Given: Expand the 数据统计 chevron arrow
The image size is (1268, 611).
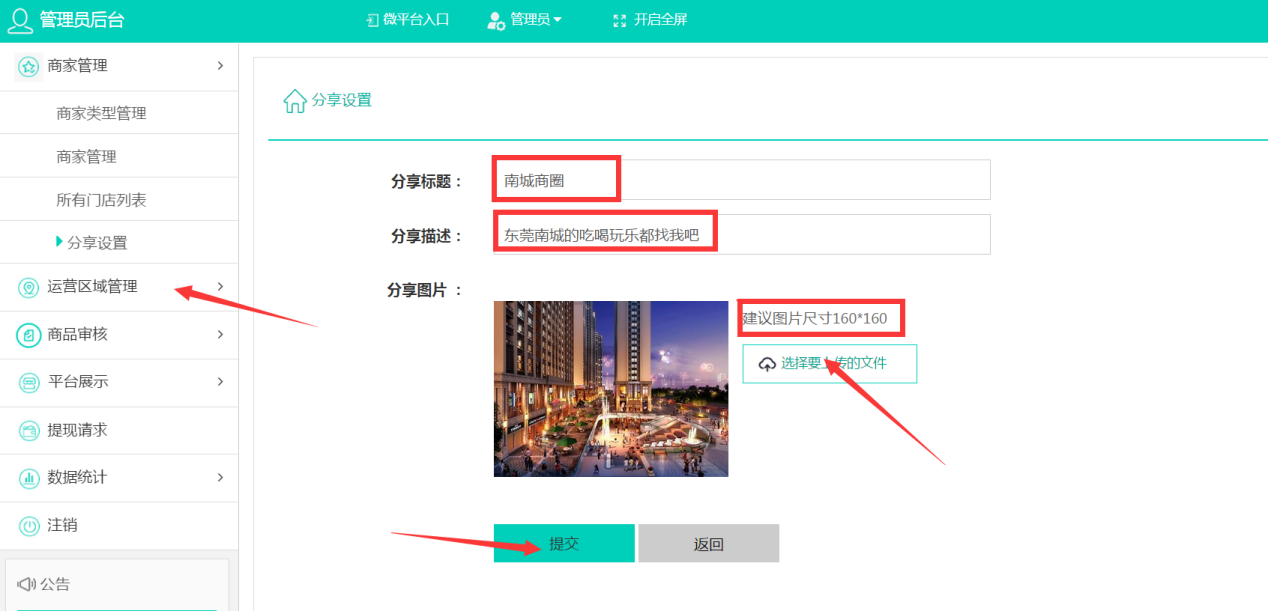Looking at the screenshot, I should pos(220,478).
